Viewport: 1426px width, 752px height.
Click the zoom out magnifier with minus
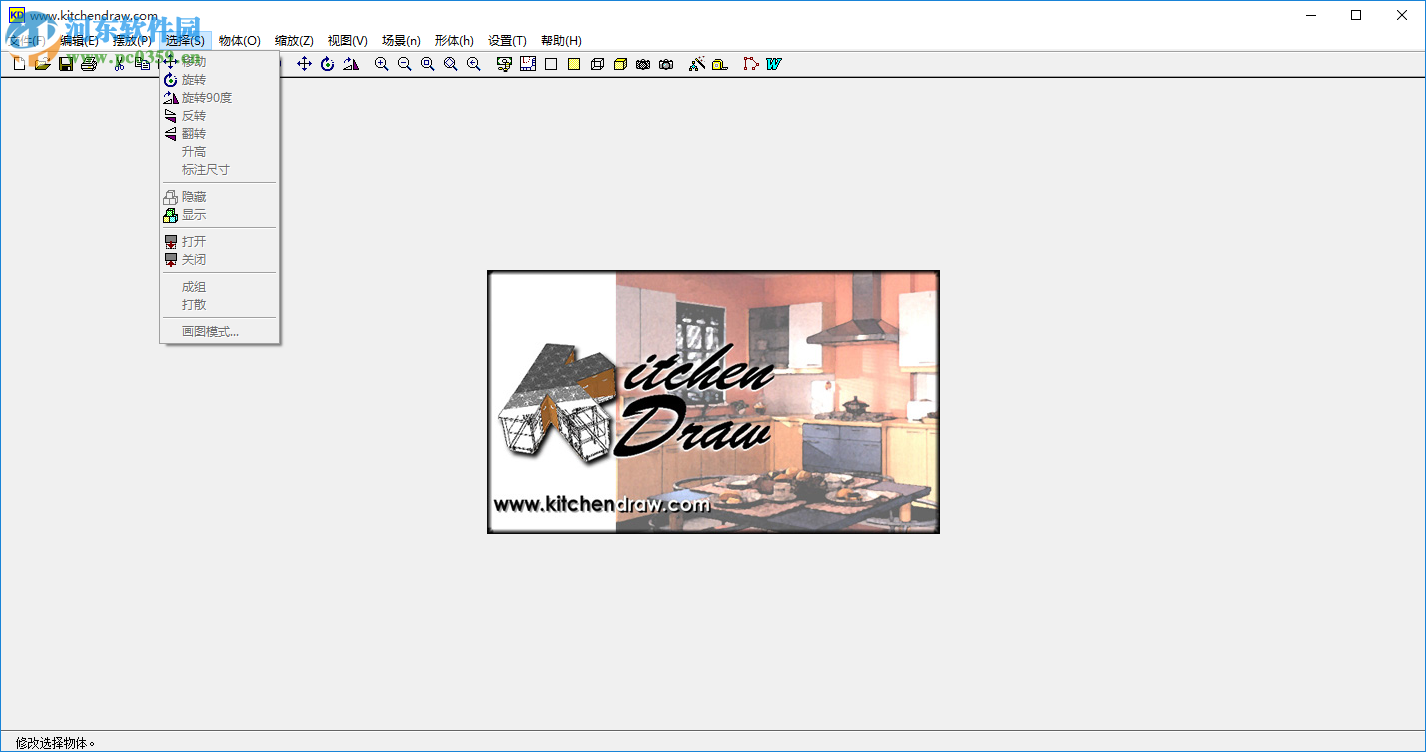[x=404, y=64]
